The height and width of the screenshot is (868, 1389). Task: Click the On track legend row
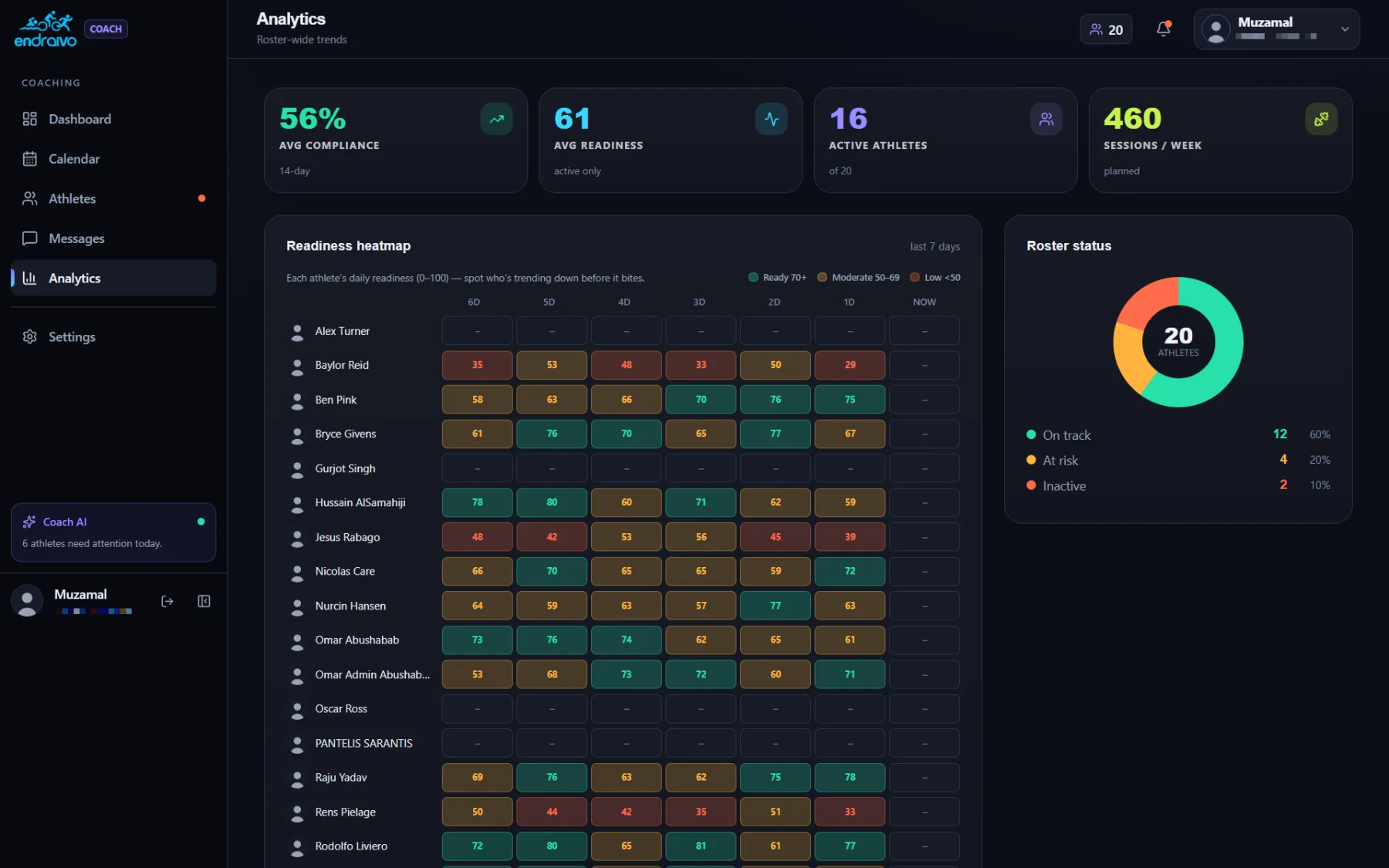coord(1178,434)
